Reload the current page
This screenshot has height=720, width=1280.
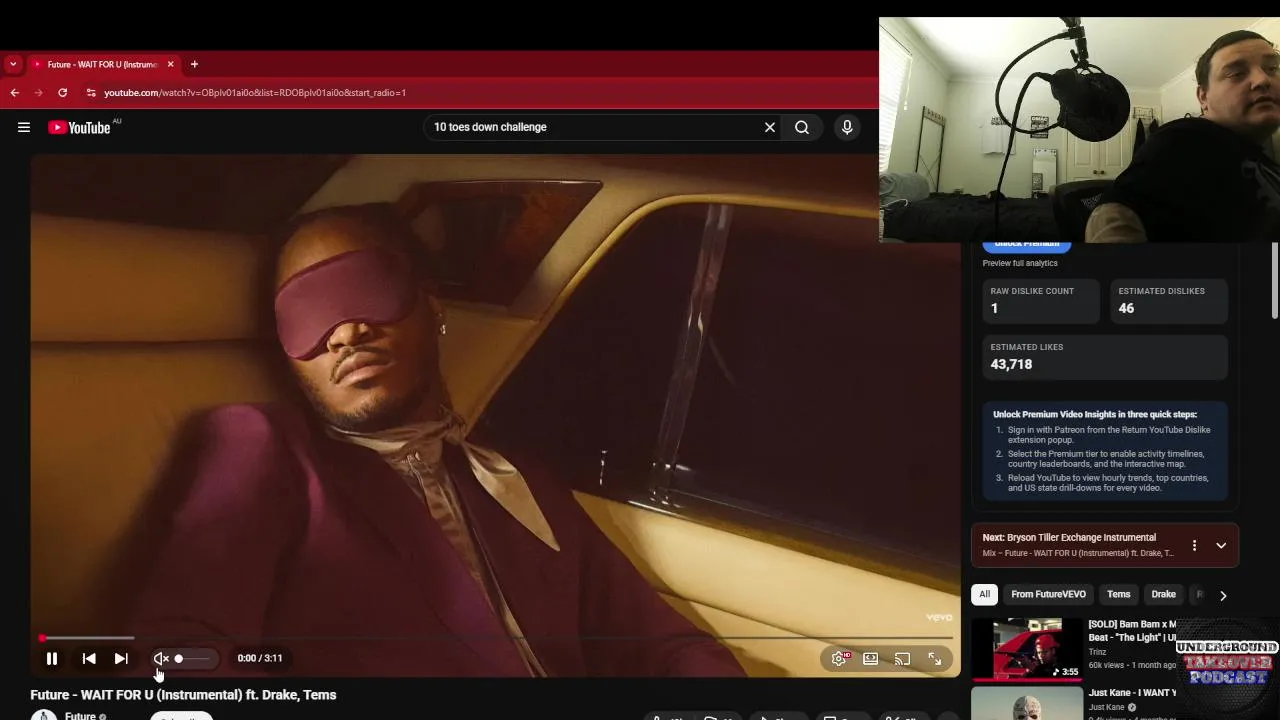pos(62,92)
